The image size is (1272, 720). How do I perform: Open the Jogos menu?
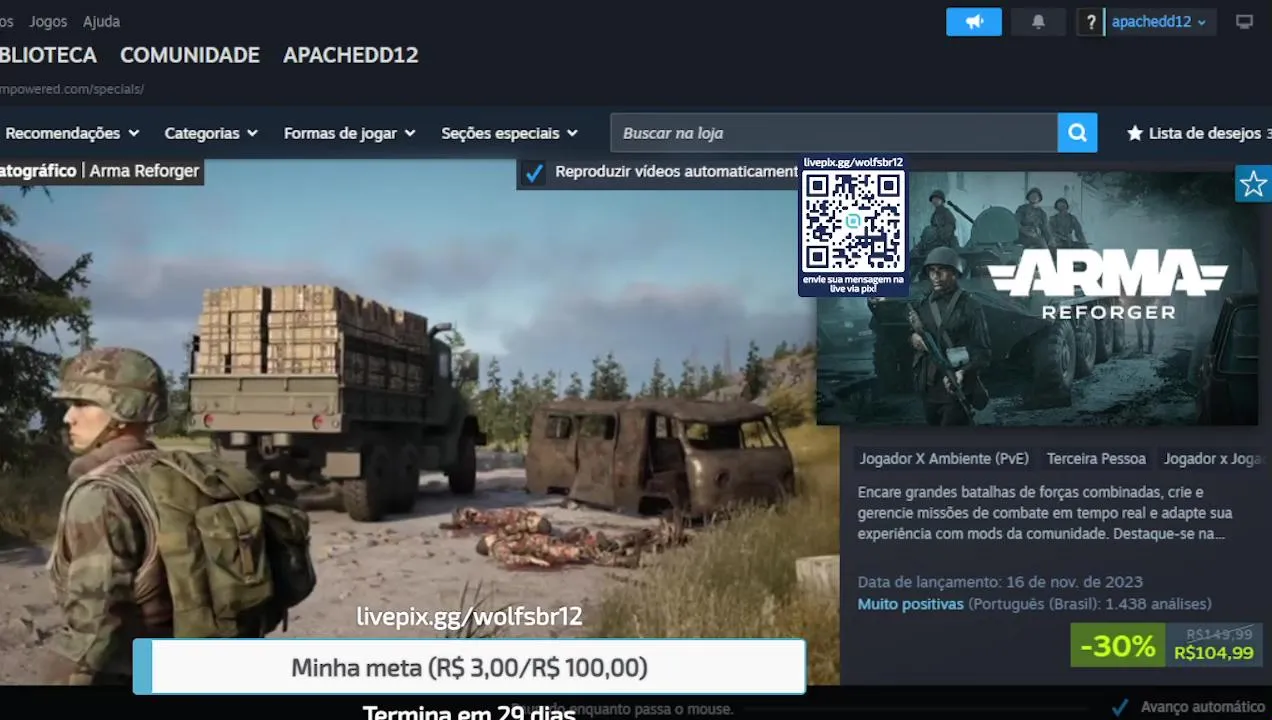point(48,21)
